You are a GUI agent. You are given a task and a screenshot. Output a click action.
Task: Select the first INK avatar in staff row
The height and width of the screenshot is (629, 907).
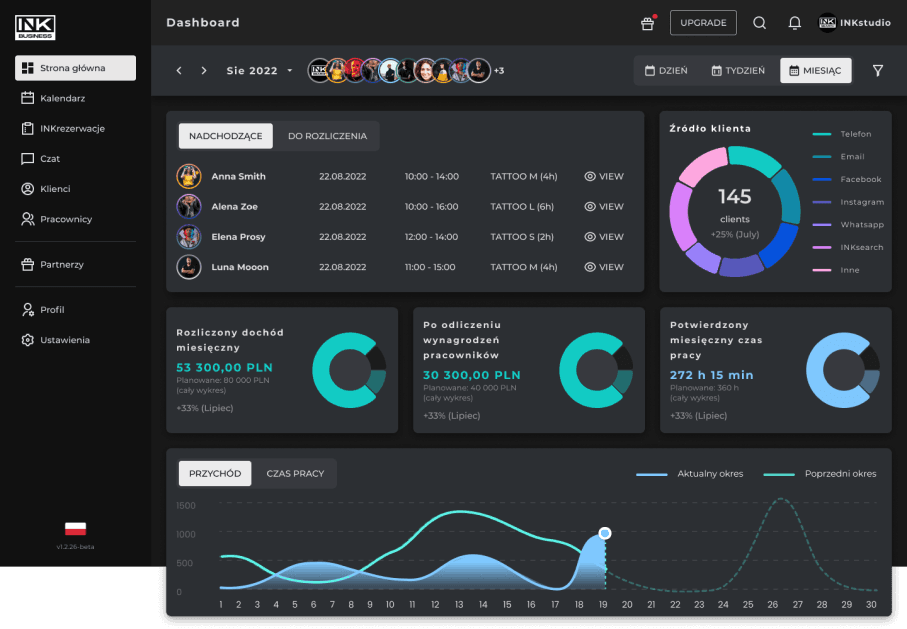[x=319, y=71]
